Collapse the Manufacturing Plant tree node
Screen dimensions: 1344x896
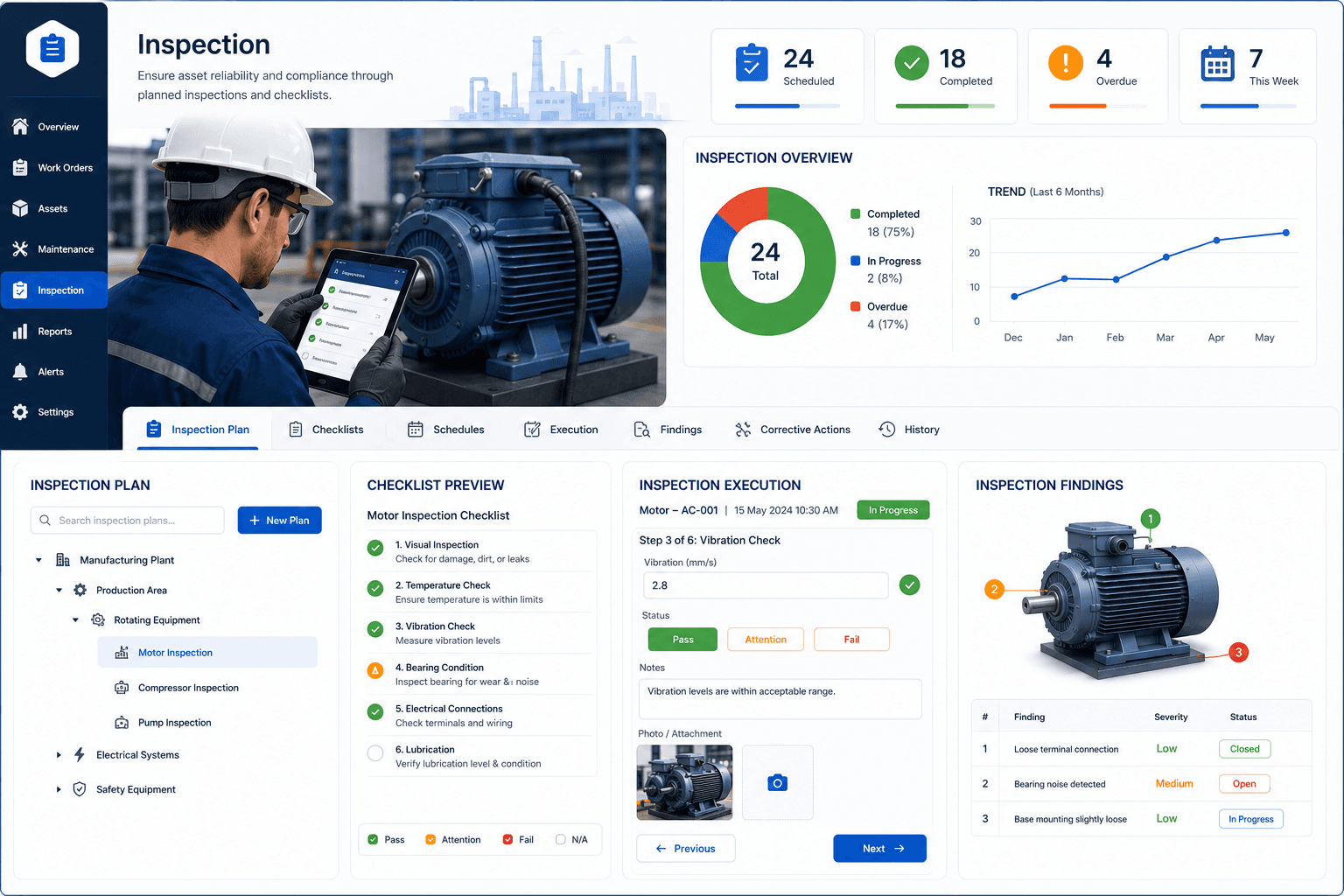point(38,560)
